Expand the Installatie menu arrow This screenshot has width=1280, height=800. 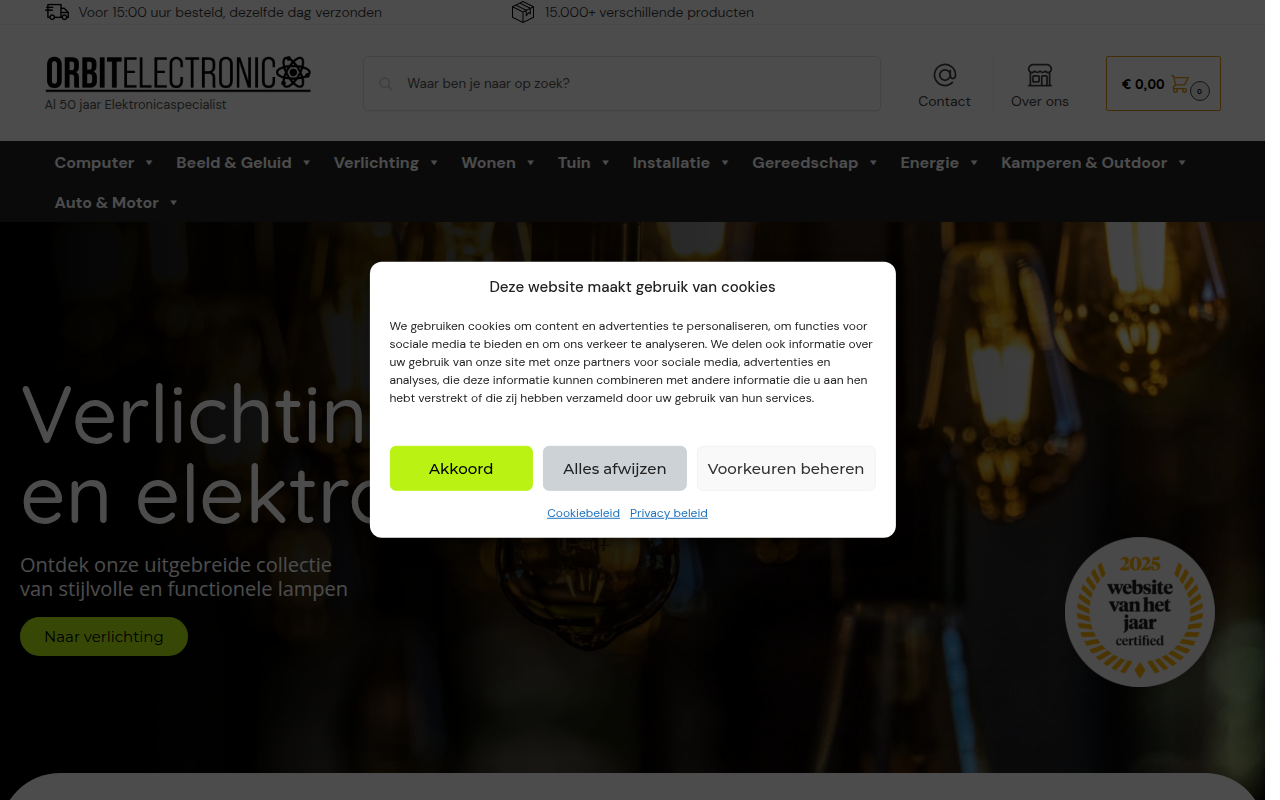coord(725,163)
